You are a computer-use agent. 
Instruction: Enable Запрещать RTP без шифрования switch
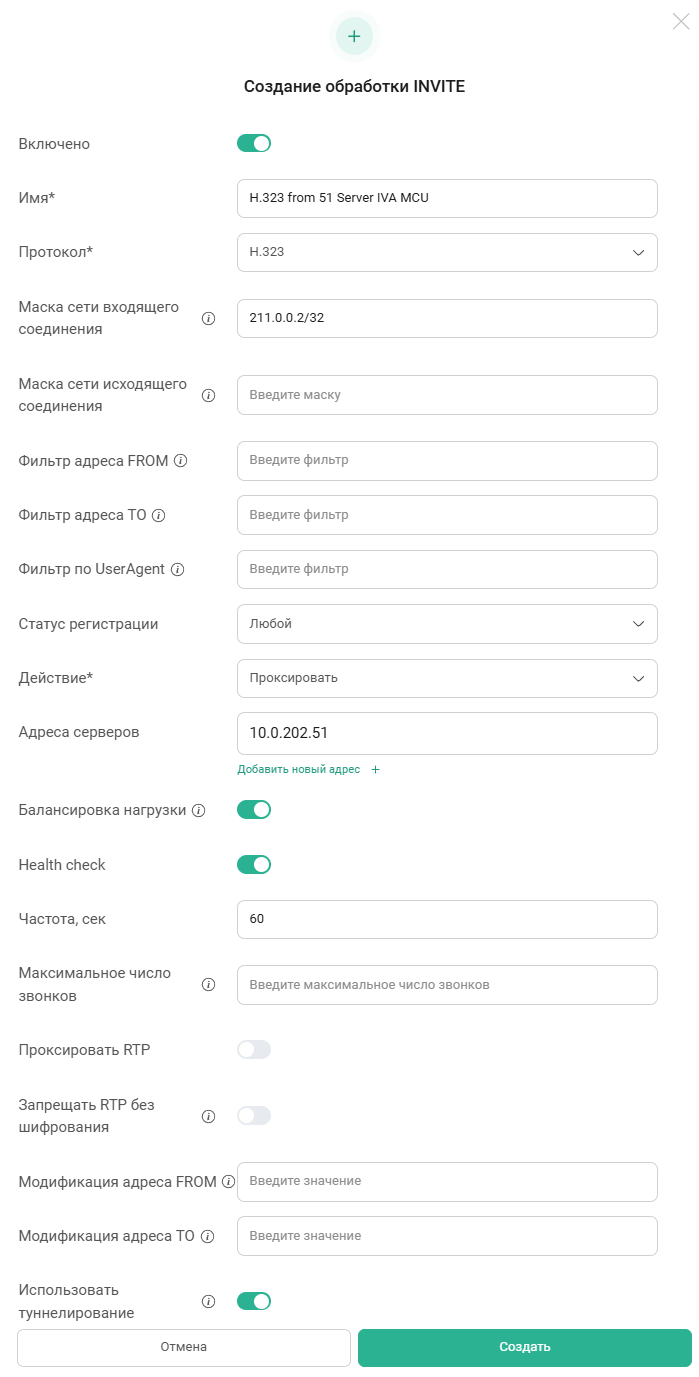tap(254, 1115)
